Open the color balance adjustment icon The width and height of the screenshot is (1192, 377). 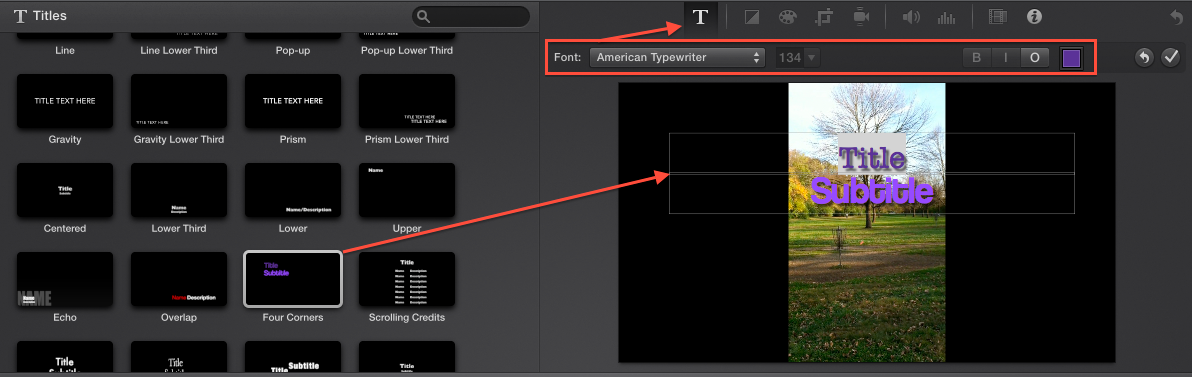(x=752, y=17)
